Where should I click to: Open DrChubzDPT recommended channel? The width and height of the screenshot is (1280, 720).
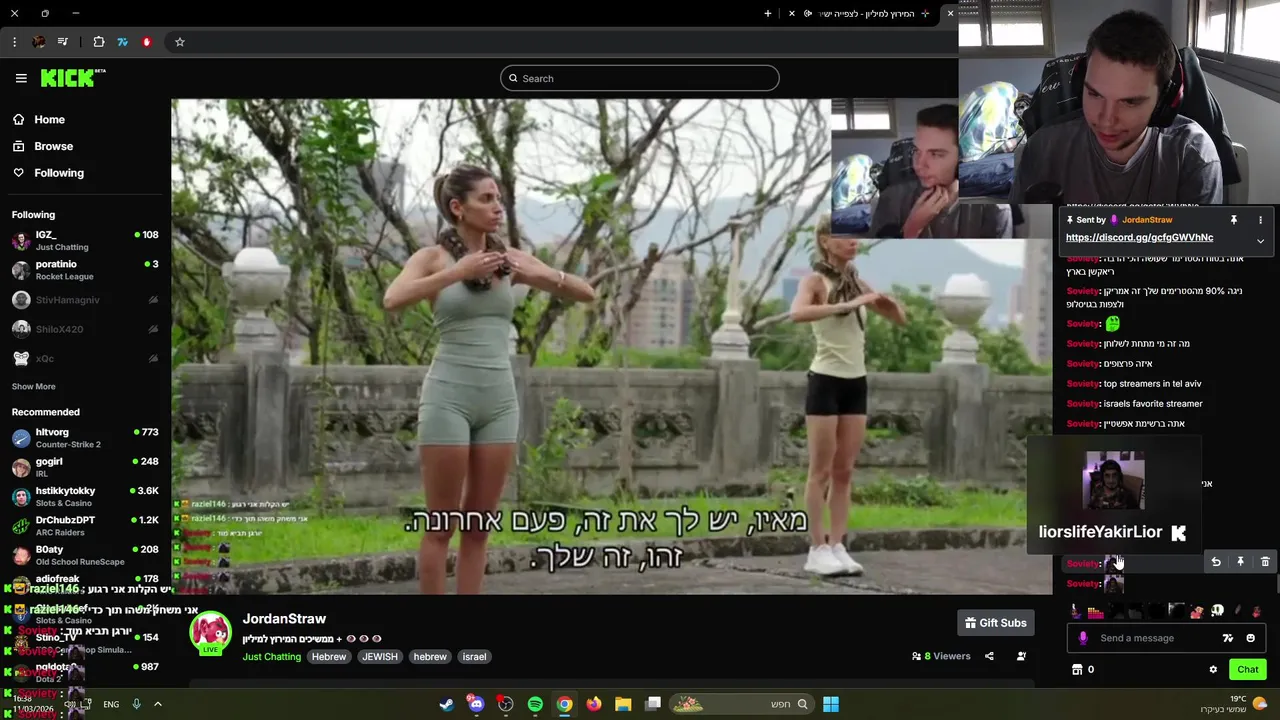(85, 525)
